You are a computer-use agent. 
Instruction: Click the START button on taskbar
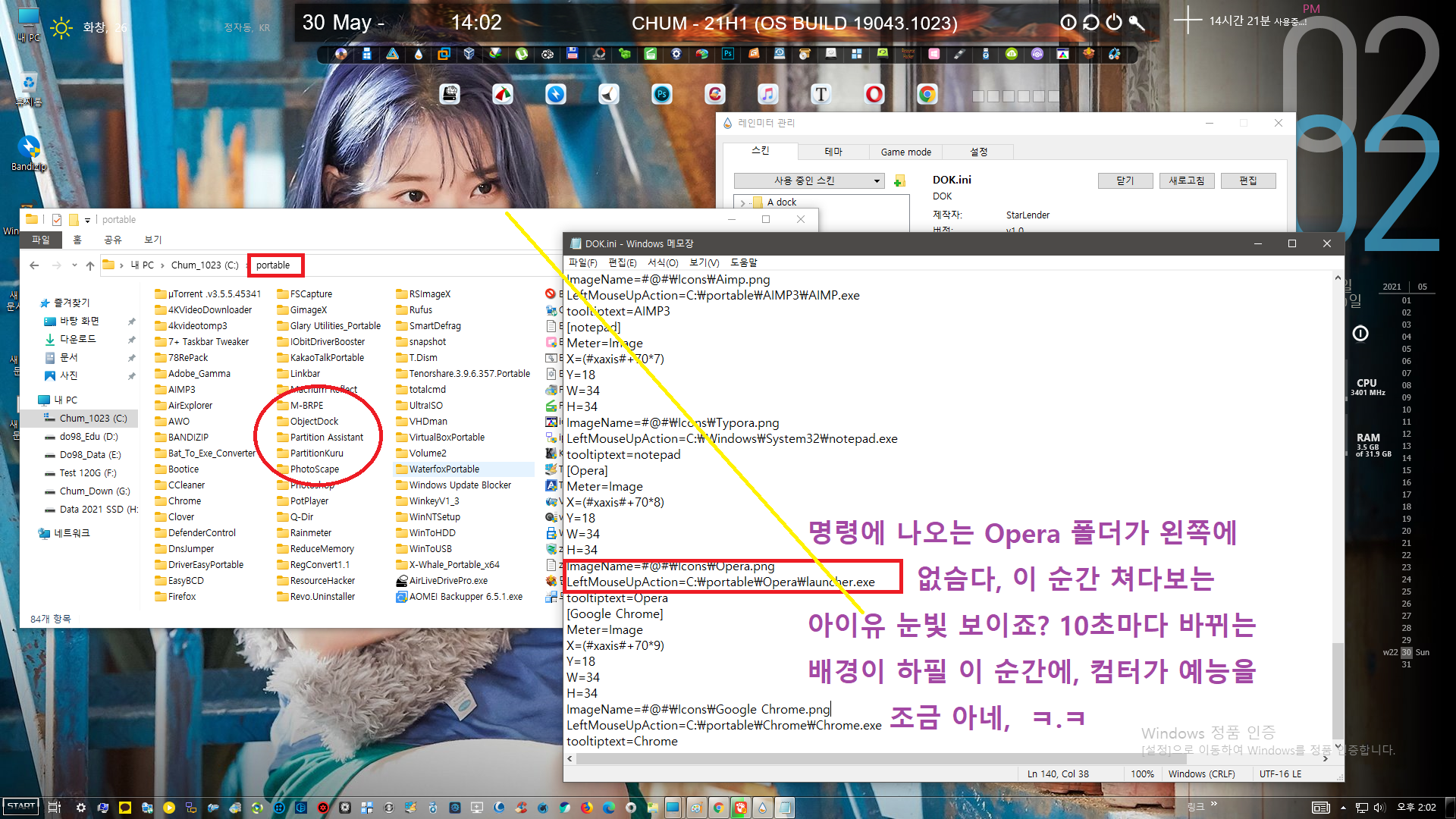click(20, 806)
